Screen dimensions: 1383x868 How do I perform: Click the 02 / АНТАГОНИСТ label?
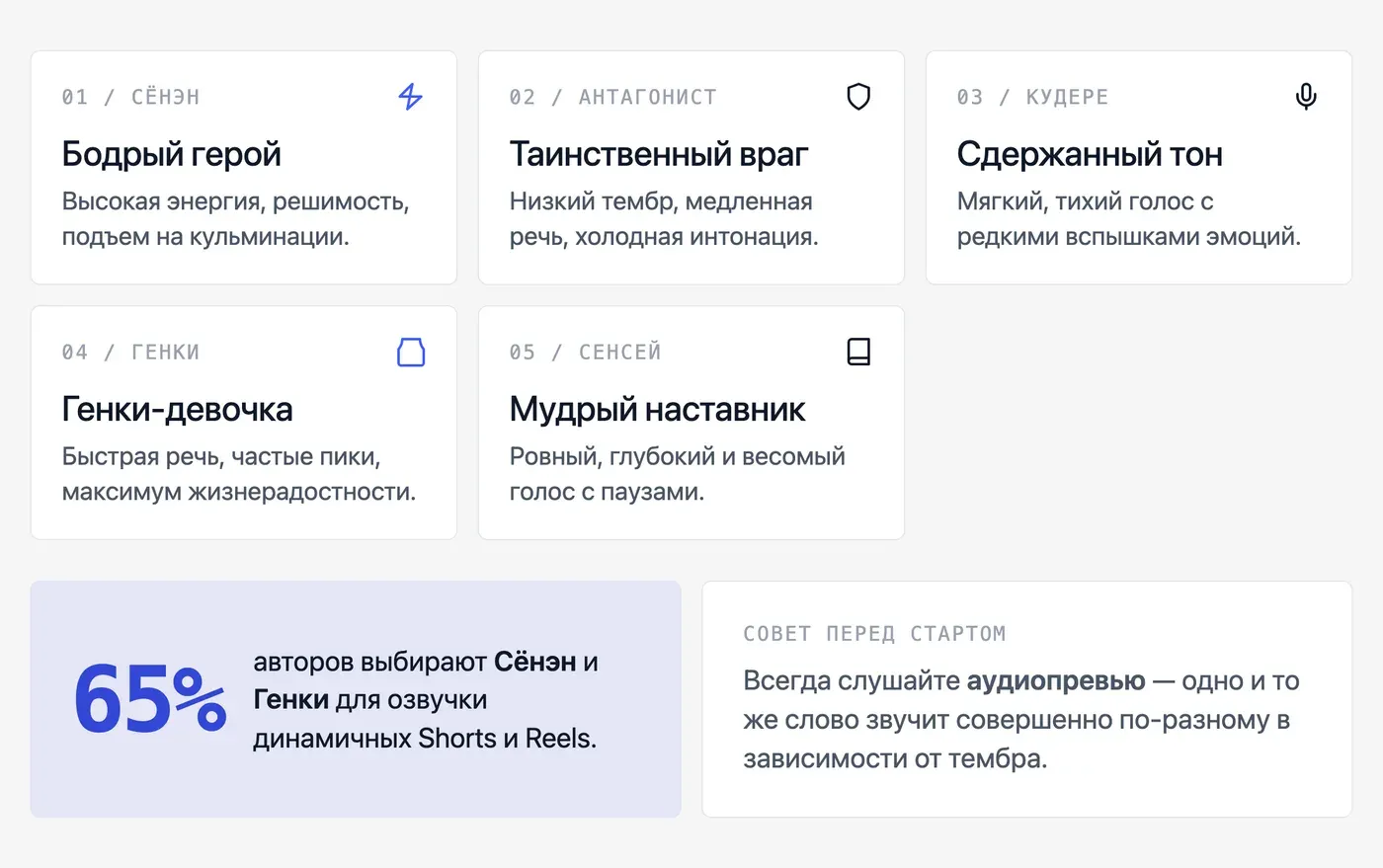[612, 97]
